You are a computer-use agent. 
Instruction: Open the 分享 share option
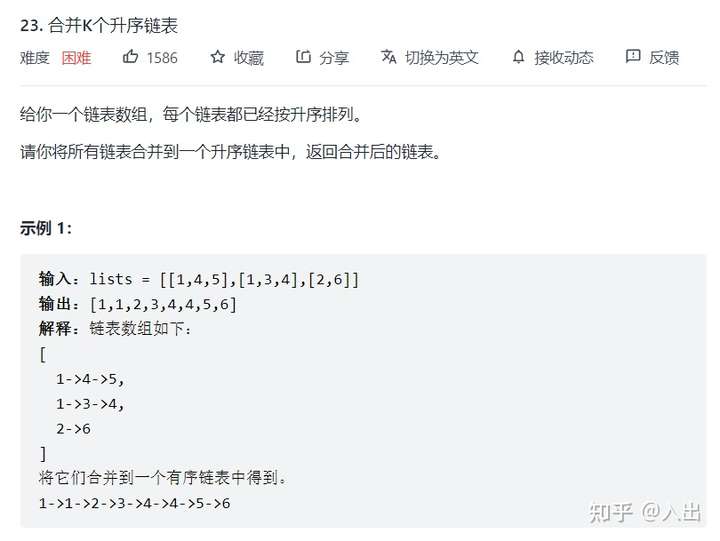coord(334,58)
